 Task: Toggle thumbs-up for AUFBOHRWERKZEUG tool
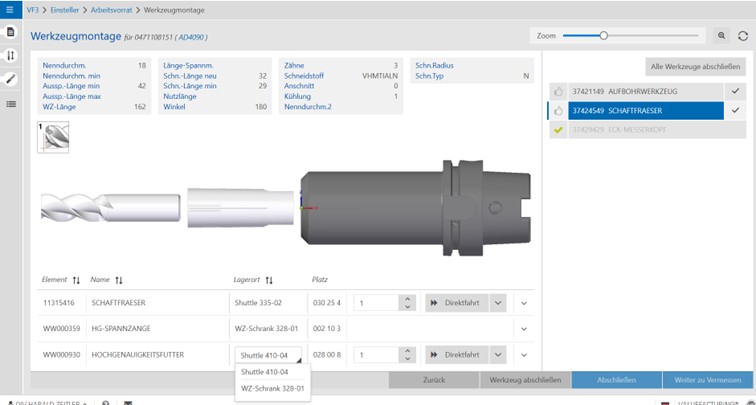coord(558,91)
